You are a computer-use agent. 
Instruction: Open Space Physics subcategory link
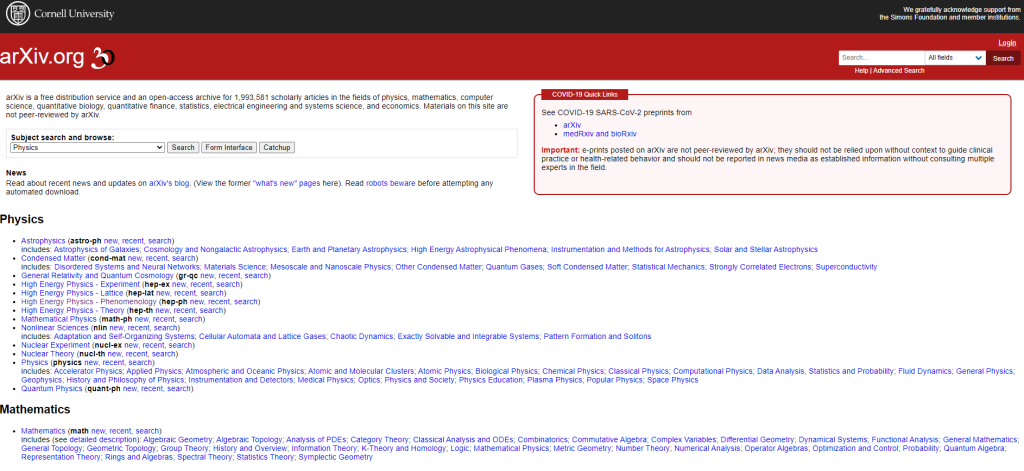point(673,380)
